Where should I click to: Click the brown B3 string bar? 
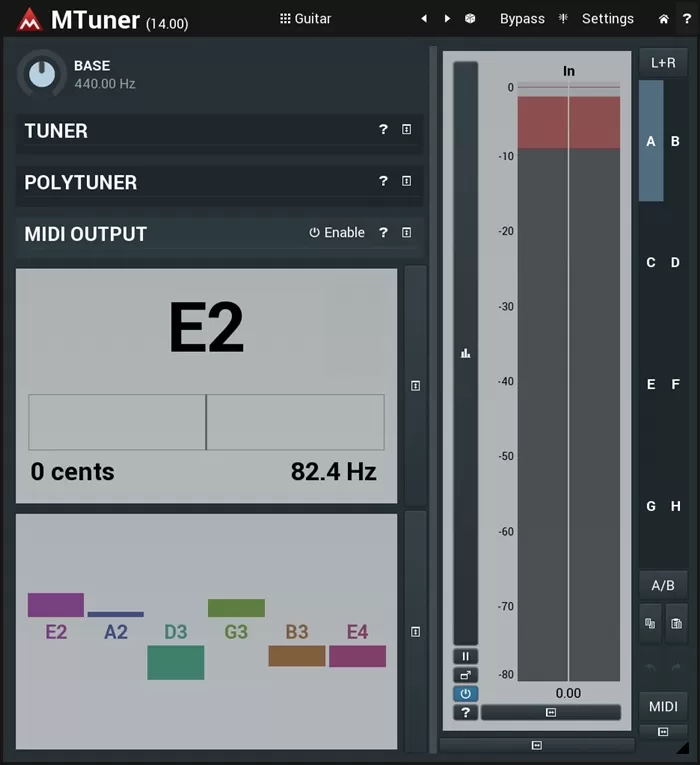[297, 656]
